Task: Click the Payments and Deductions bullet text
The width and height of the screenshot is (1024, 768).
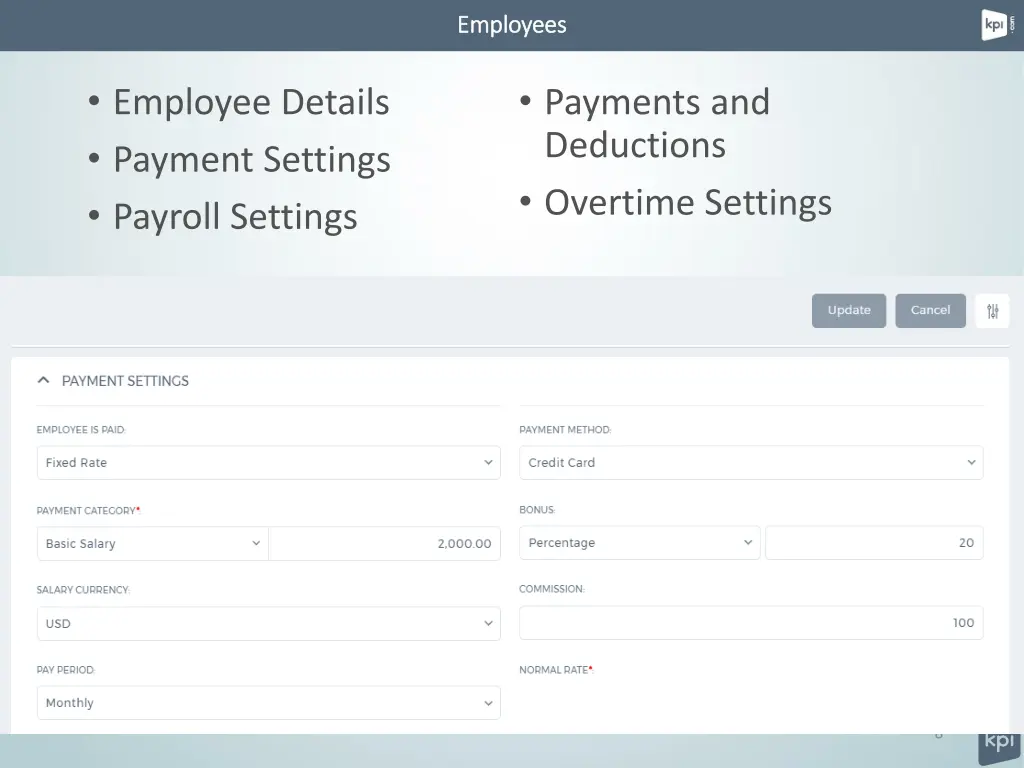Action: point(657,123)
